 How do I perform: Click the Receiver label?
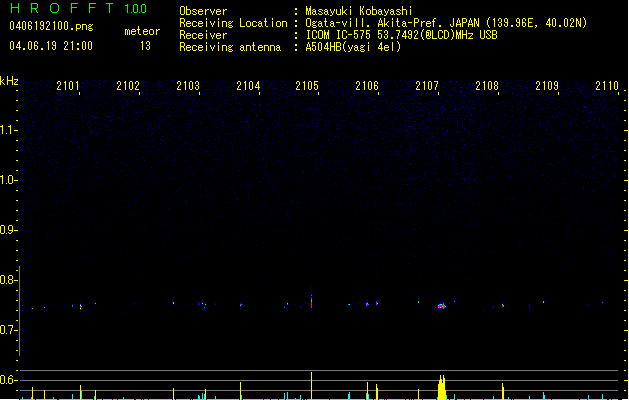tap(203, 35)
